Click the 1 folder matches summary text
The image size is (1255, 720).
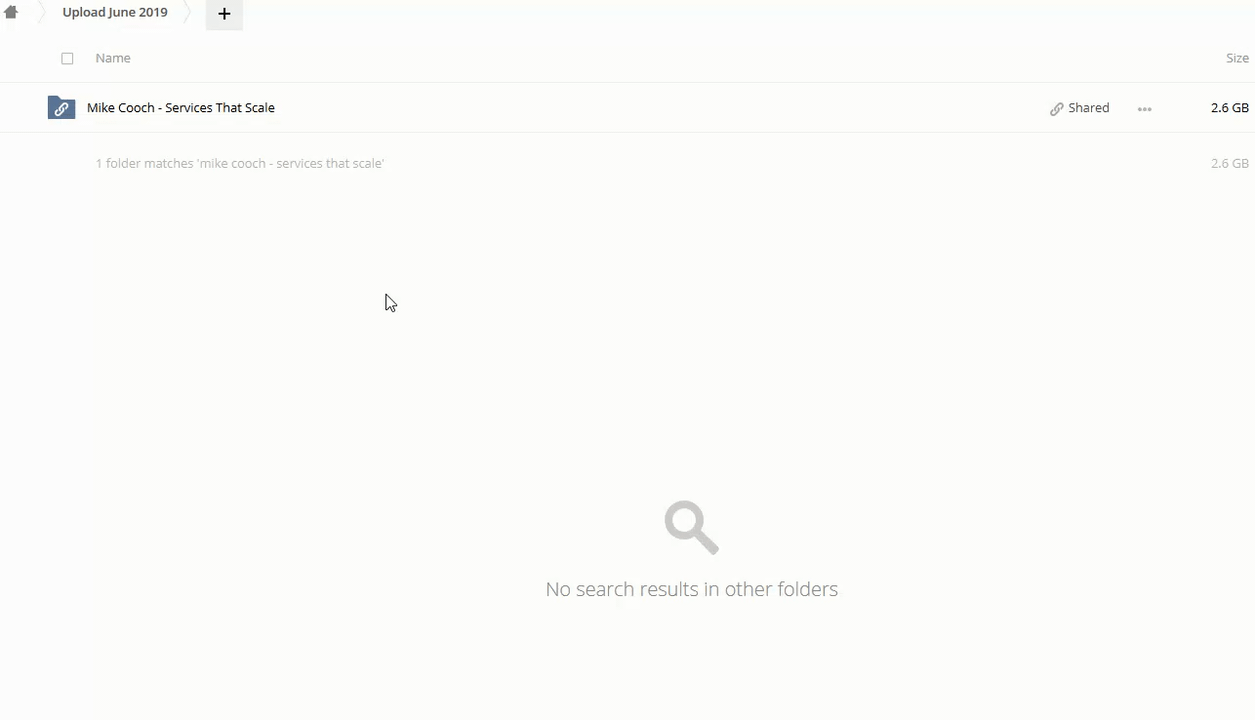(240, 163)
